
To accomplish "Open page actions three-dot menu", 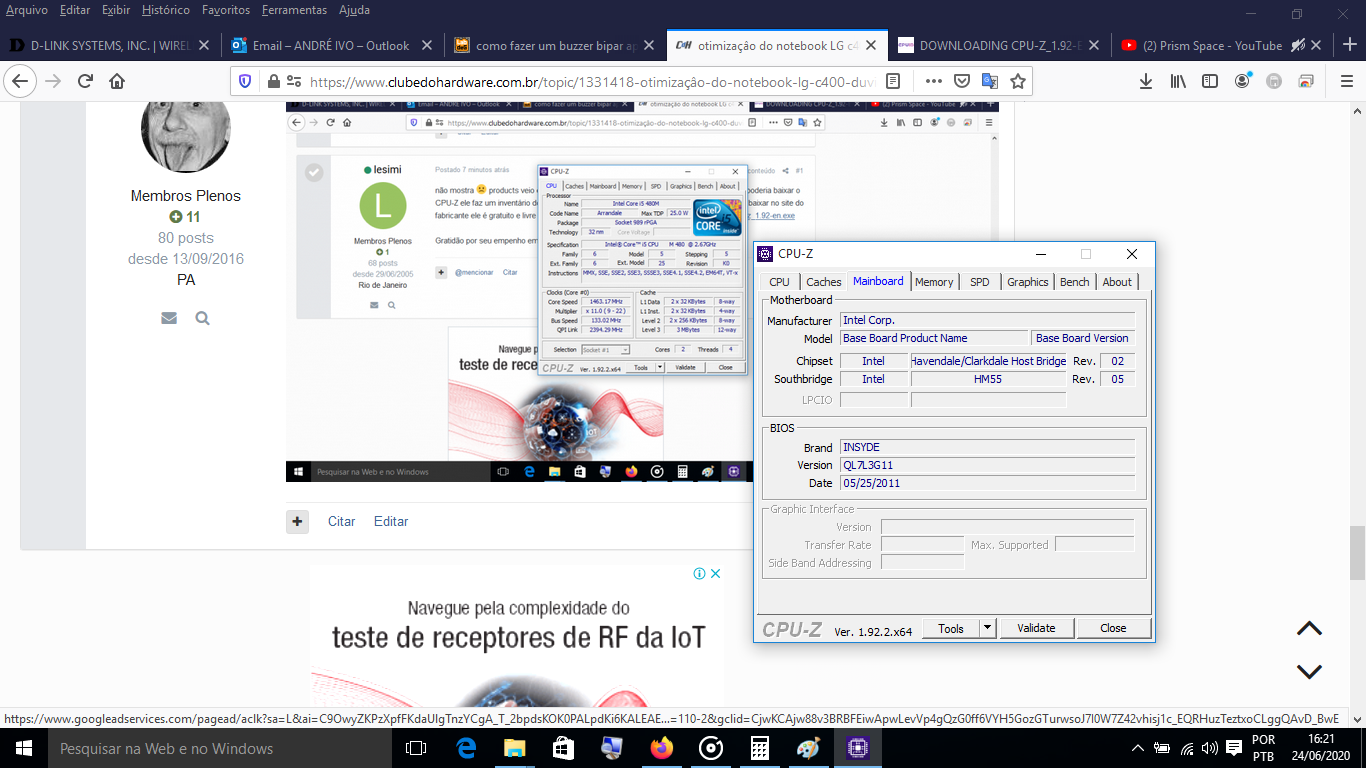I will pos(933,81).
